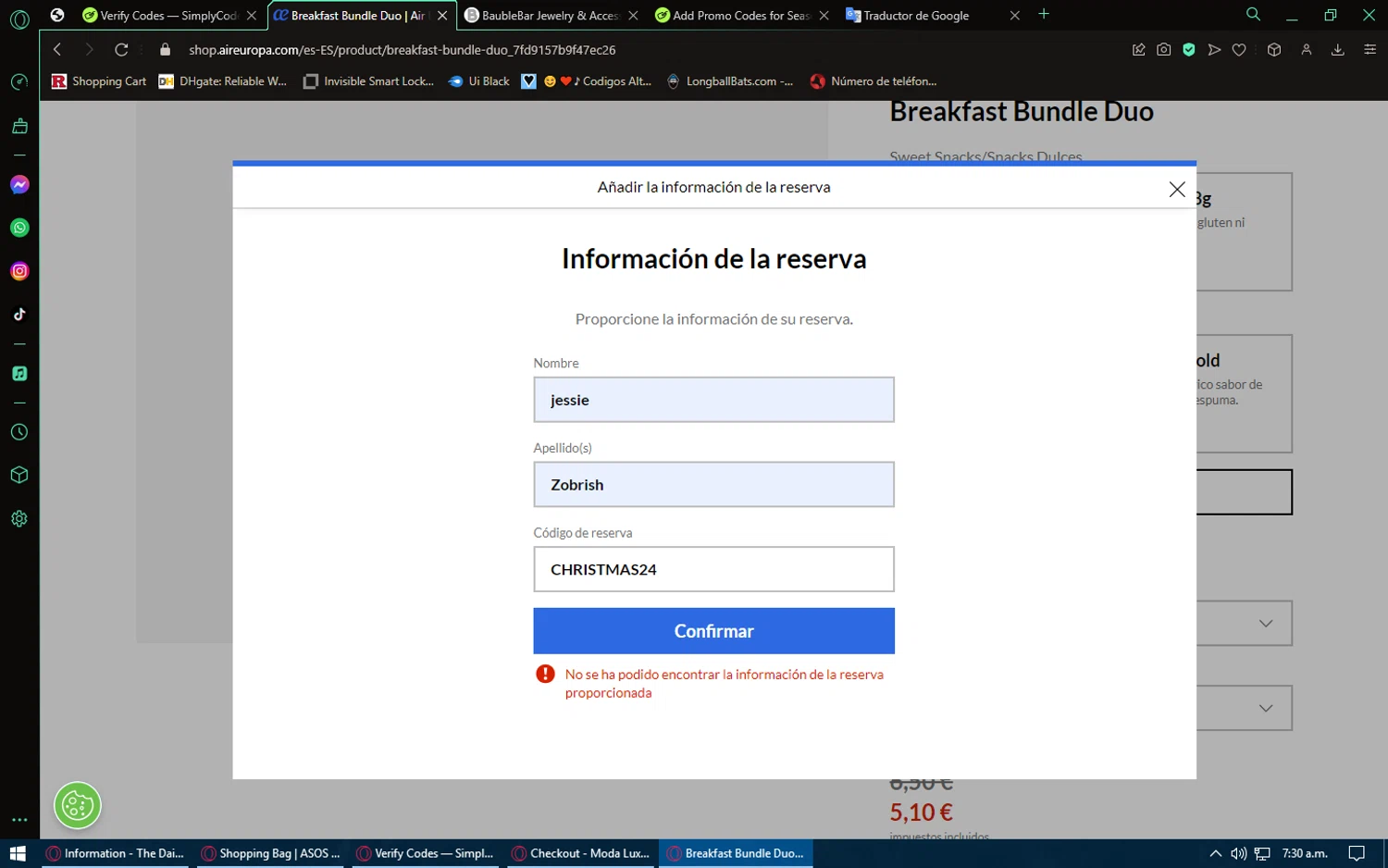The image size is (1388, 868).
Task: Open sidebar speed dial gauge icon
Action: [x=19, y=82]
